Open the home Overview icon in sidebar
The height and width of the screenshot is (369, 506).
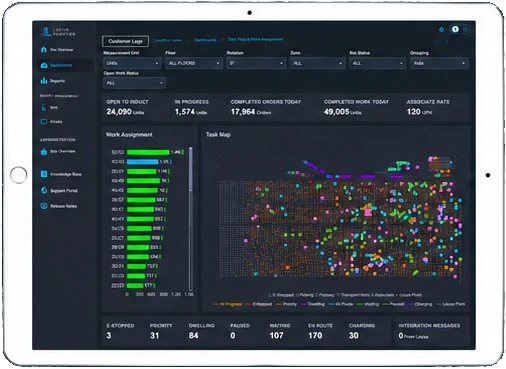[44, 49]
